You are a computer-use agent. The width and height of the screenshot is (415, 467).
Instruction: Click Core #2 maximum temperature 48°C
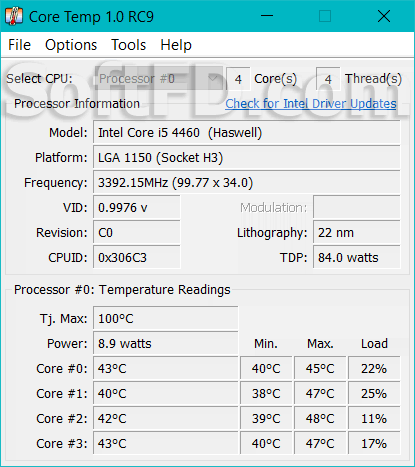pos(320,419)
